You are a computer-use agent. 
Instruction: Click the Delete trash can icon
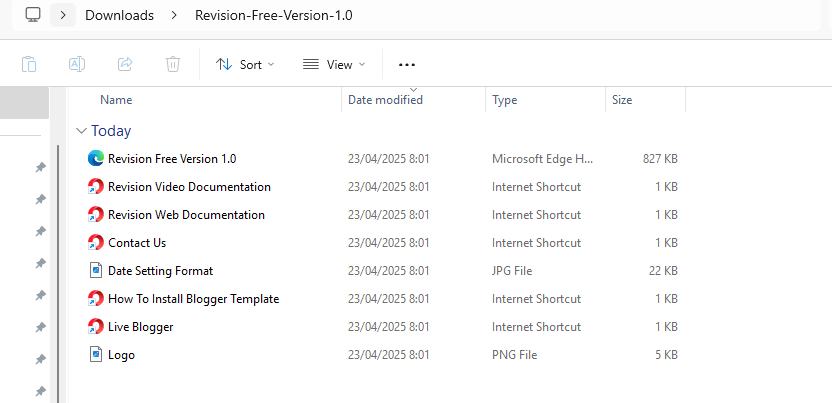[172, 64]
